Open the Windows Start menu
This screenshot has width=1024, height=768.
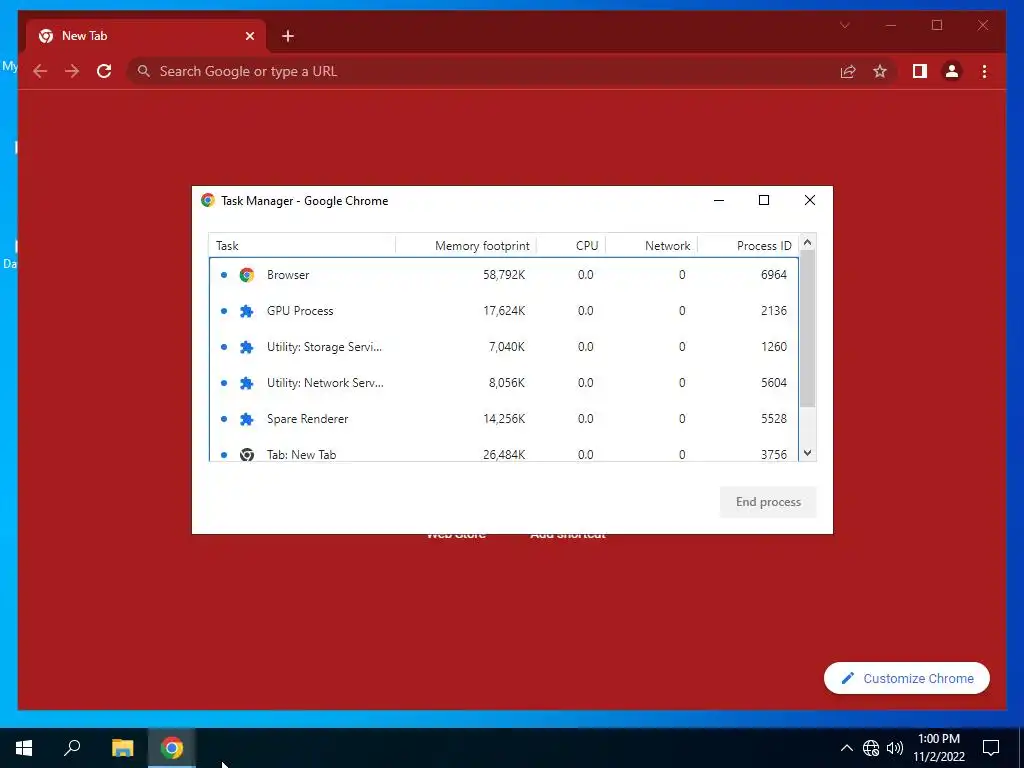[24, 748]
